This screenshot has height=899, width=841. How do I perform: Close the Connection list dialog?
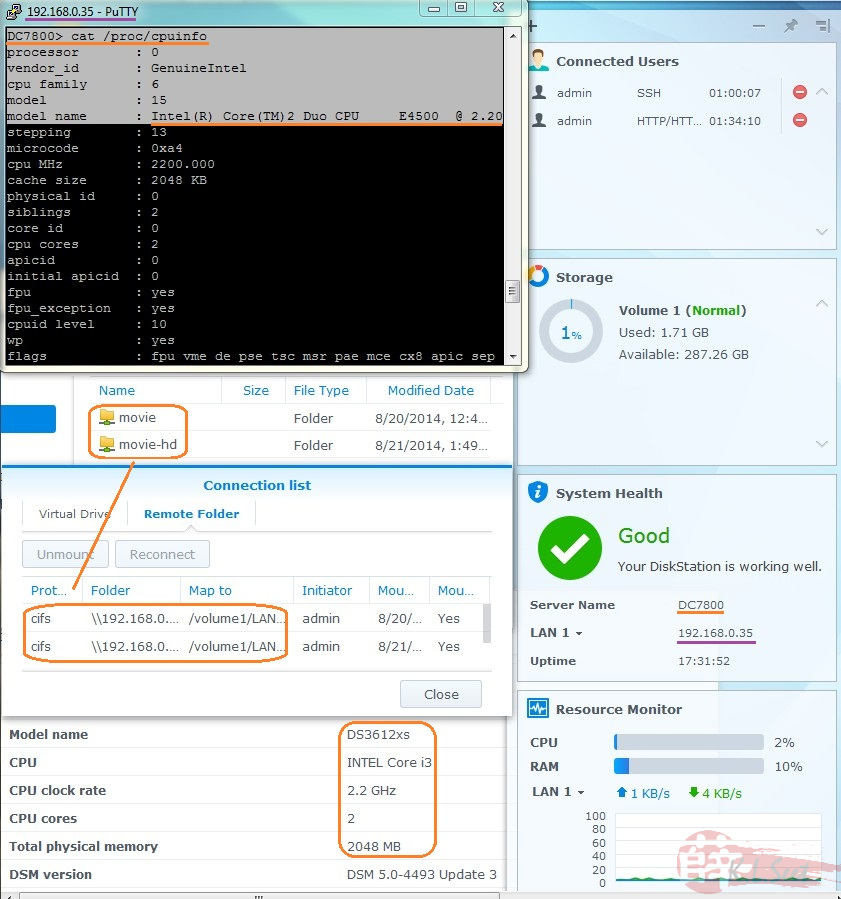click(441, 694)
